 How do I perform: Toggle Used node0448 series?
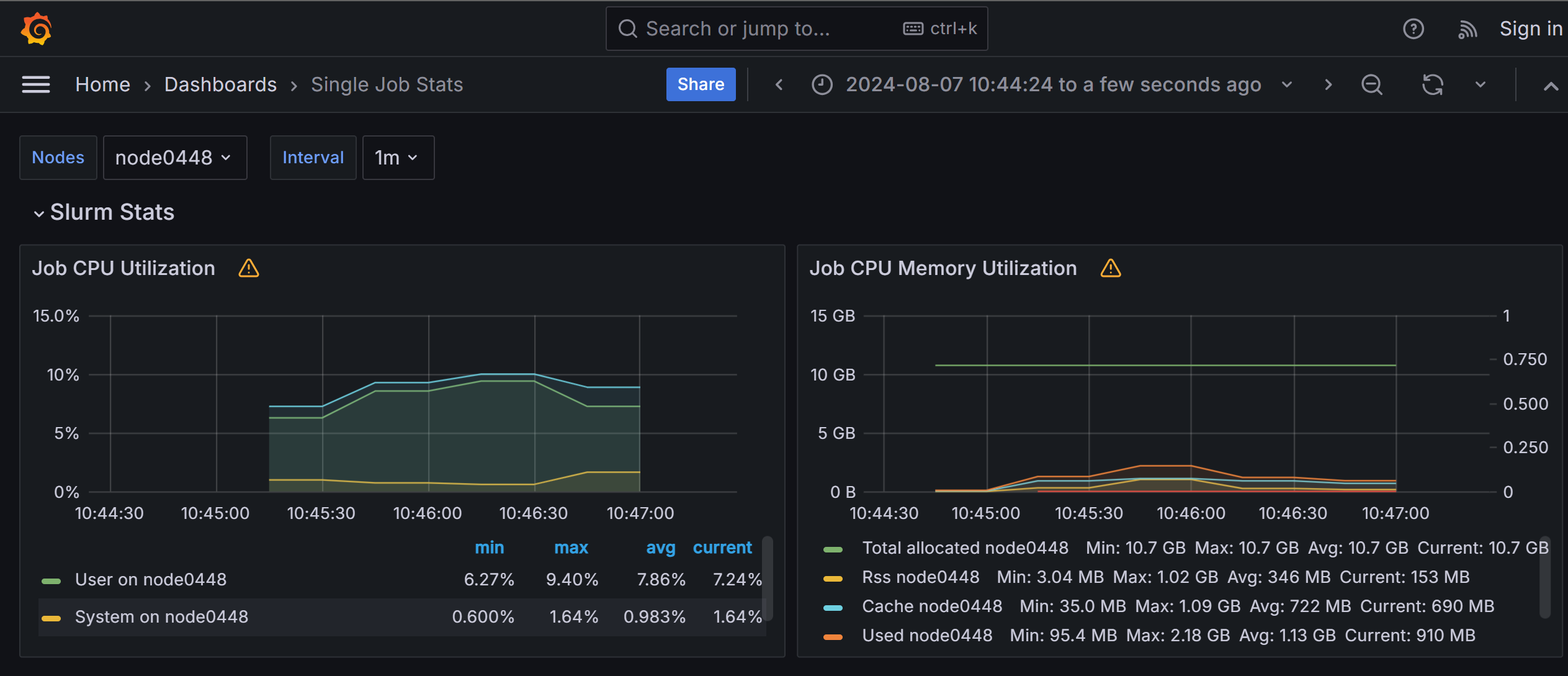pos(927,635)
